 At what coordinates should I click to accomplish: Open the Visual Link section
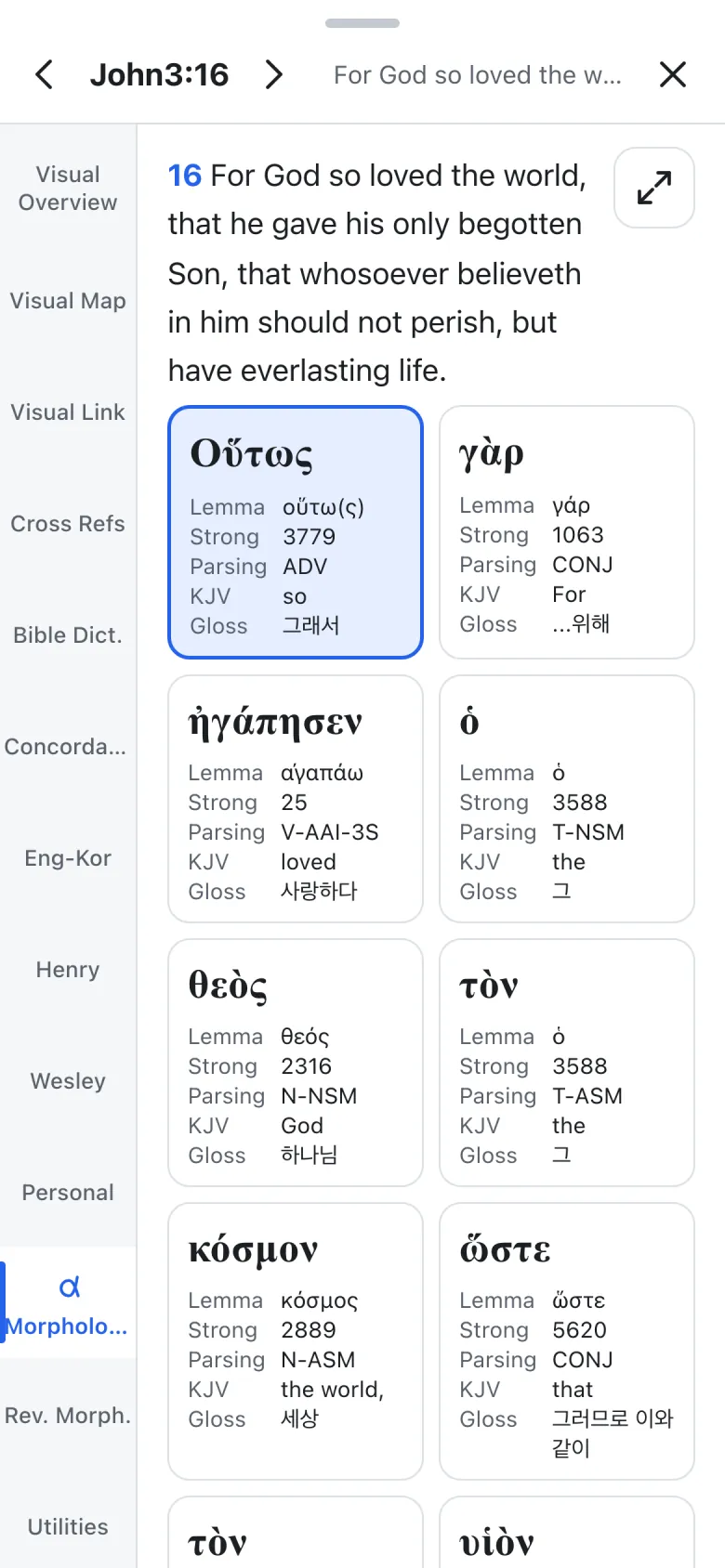pyautogui.click(x=68, y=412)
